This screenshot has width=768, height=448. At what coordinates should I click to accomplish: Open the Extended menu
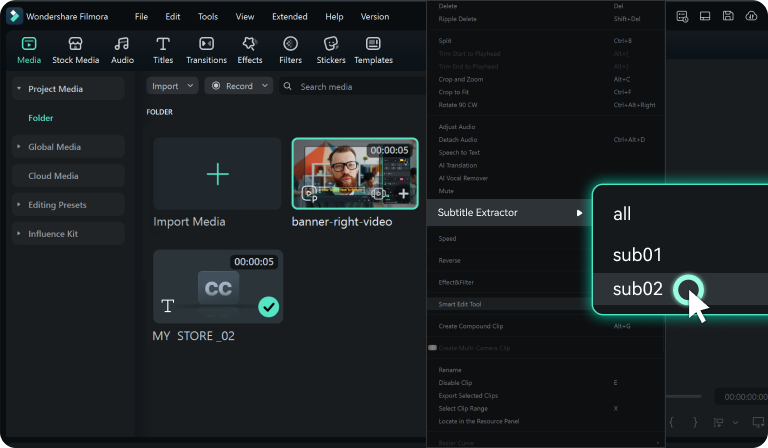[x=289, y=16]
